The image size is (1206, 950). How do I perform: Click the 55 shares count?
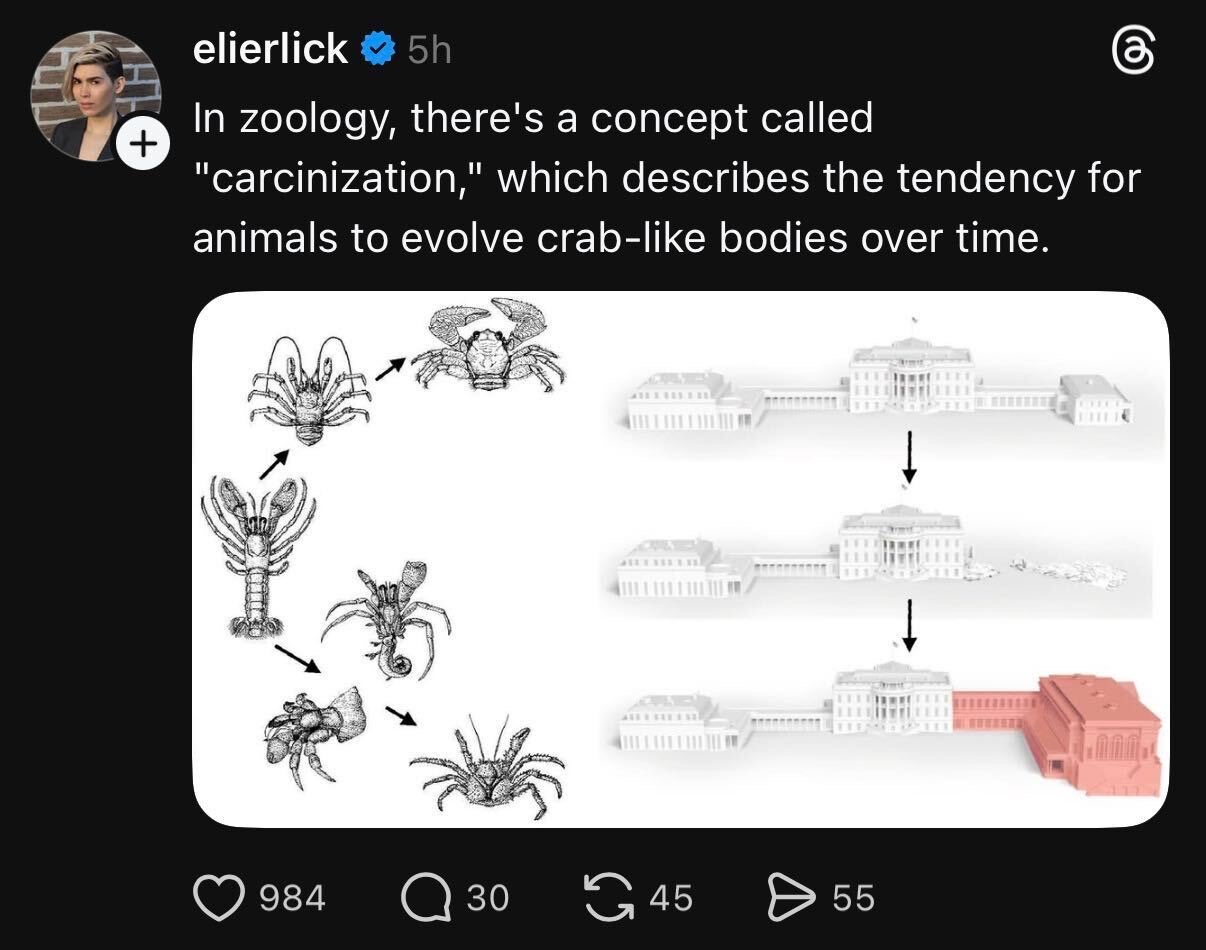pyautogui.click(x=853, y=897)
